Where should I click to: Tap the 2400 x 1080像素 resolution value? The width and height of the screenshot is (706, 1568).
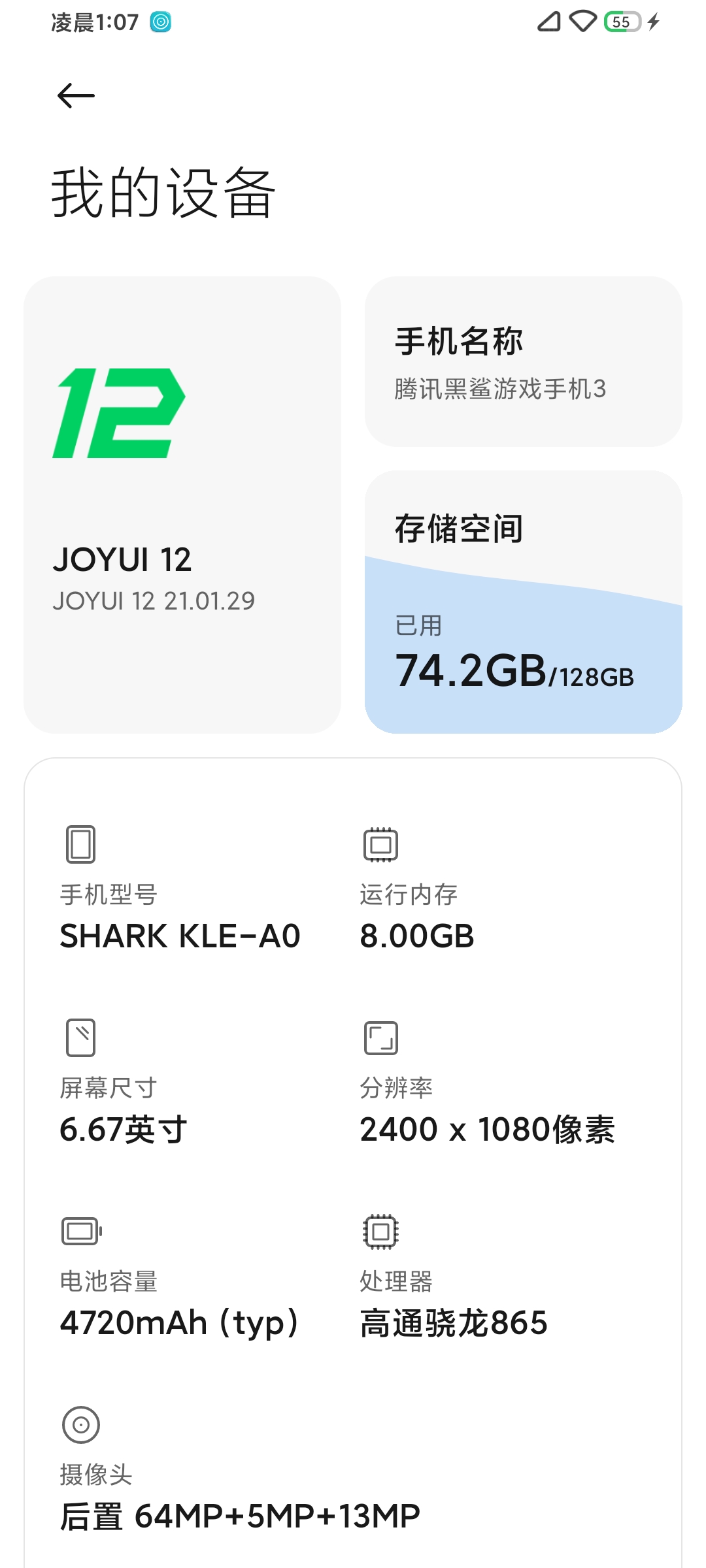tap(487, 1130)
